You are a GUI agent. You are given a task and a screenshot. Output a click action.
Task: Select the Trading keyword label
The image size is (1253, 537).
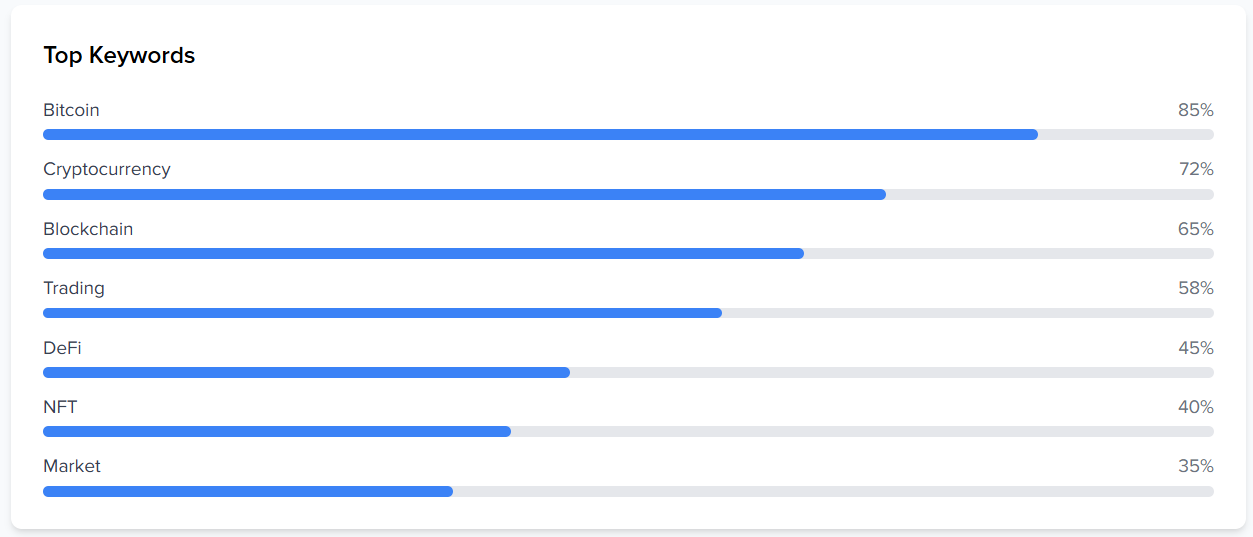tap(74, 288)
